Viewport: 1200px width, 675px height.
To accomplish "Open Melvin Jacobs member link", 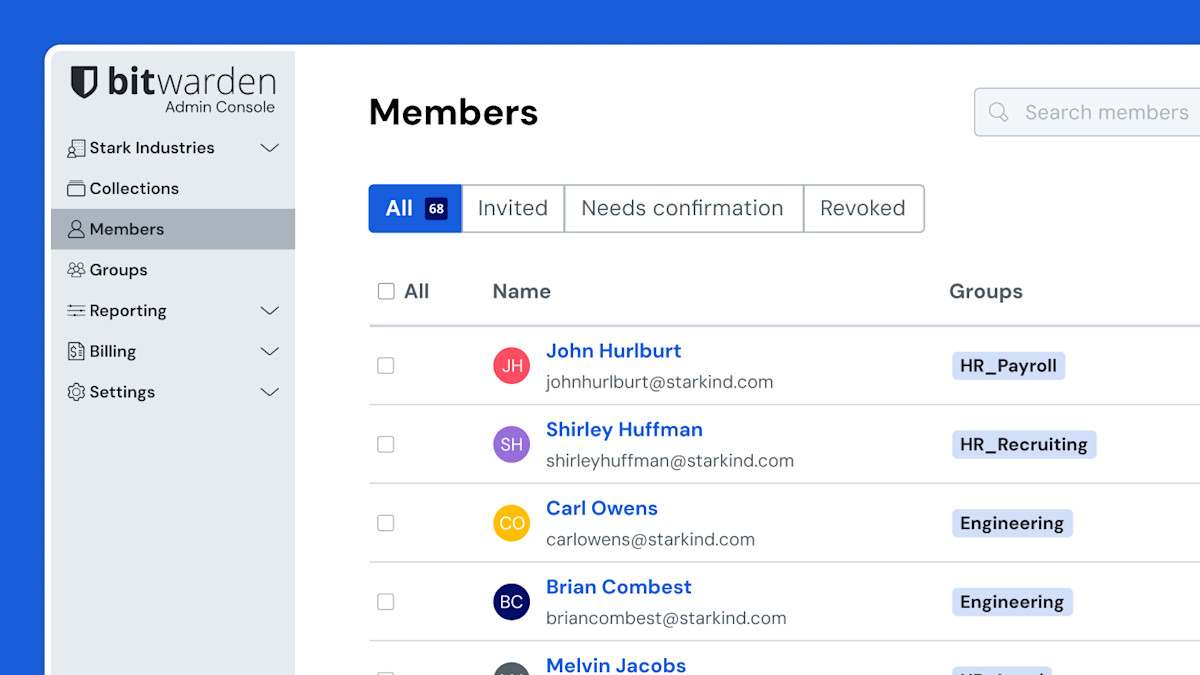I will 615,665.
